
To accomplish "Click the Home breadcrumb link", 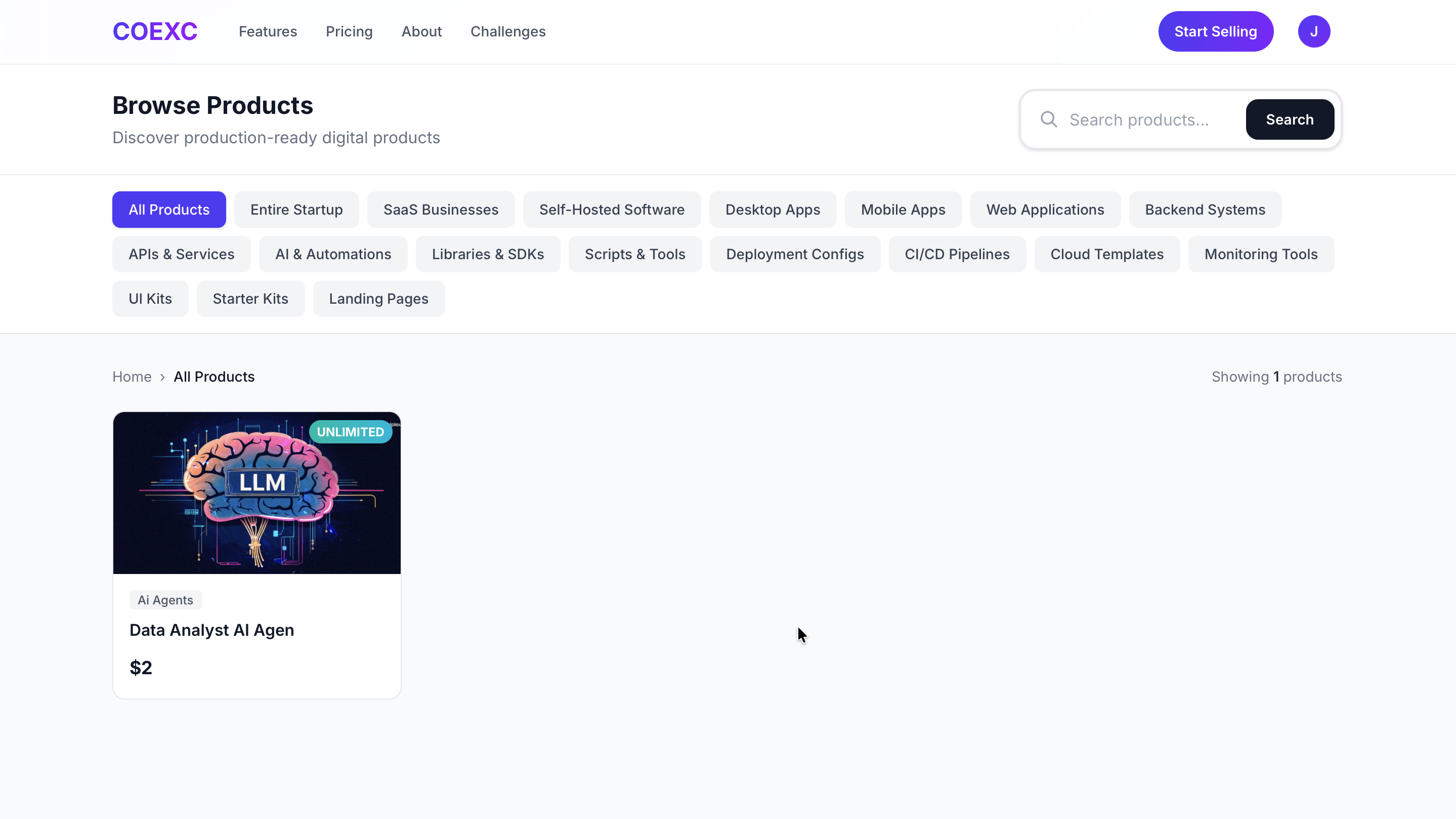I will pos(132,377).
